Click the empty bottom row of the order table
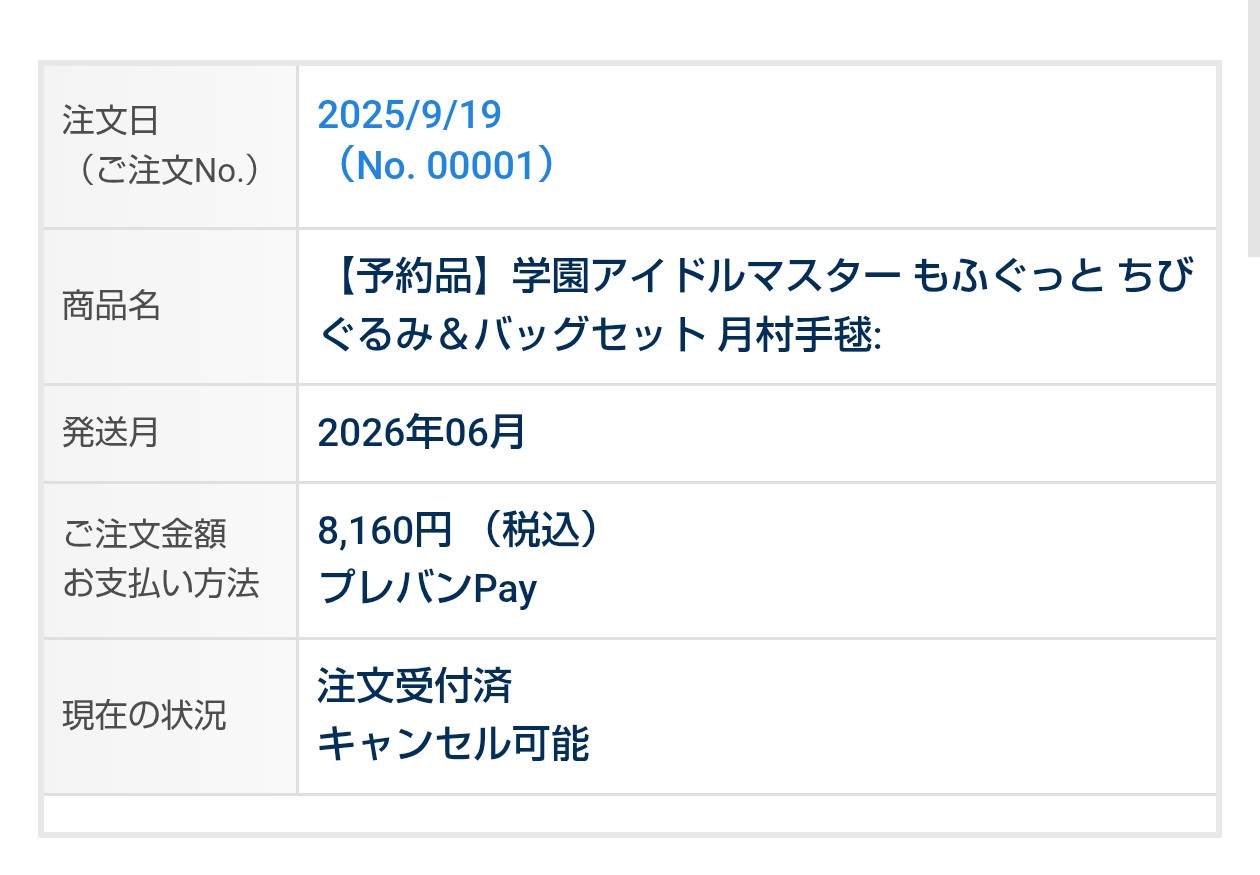 coord(629,814)
